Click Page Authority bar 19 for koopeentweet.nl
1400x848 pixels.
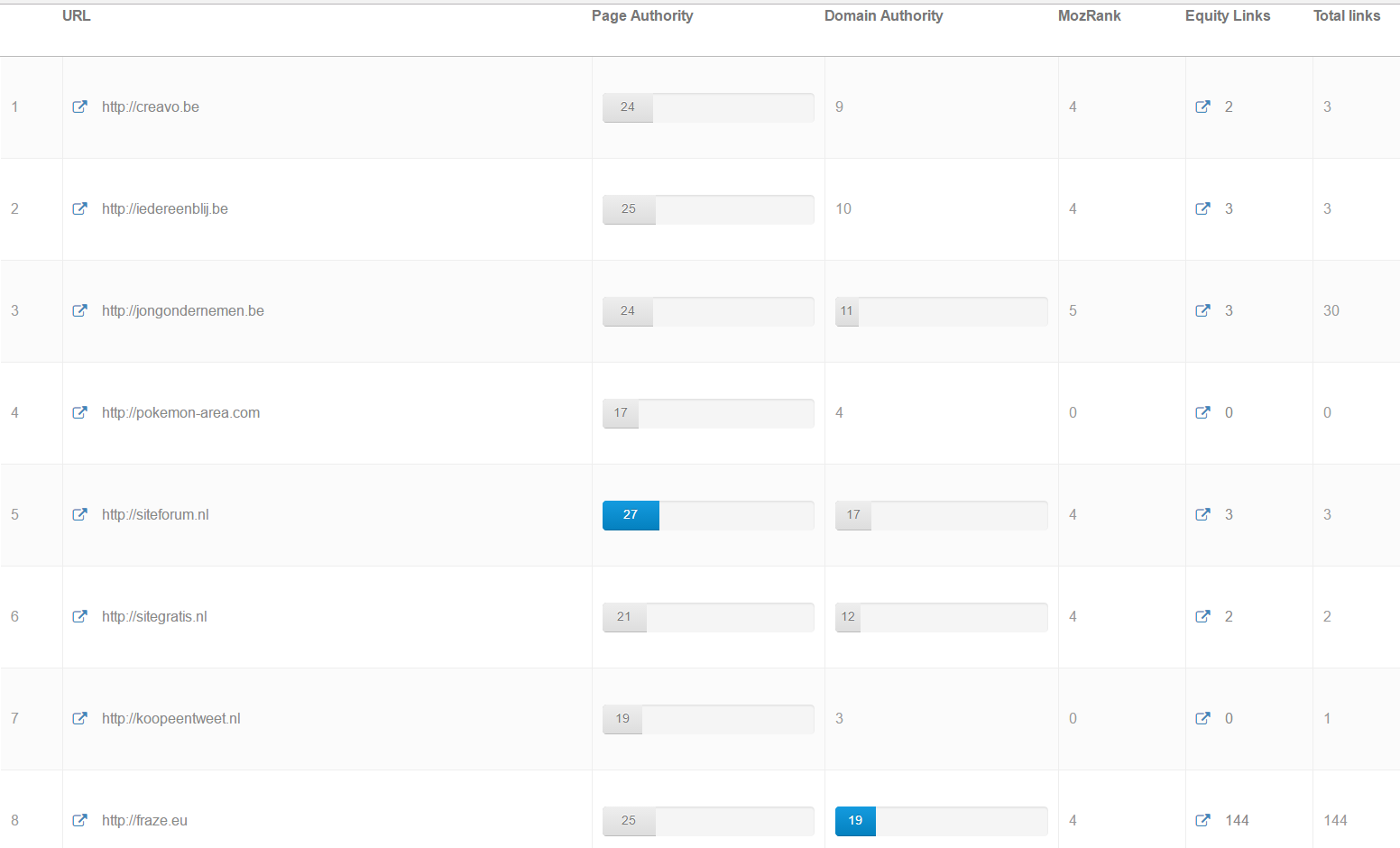(622, 719)
